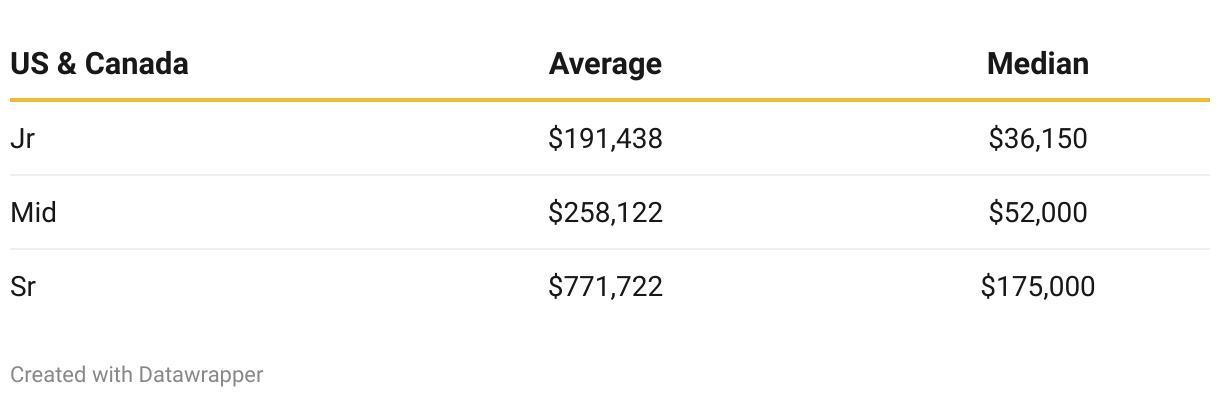Click the yellow header underline divider
1220x398 pixels.
click(x=610, y=100)
